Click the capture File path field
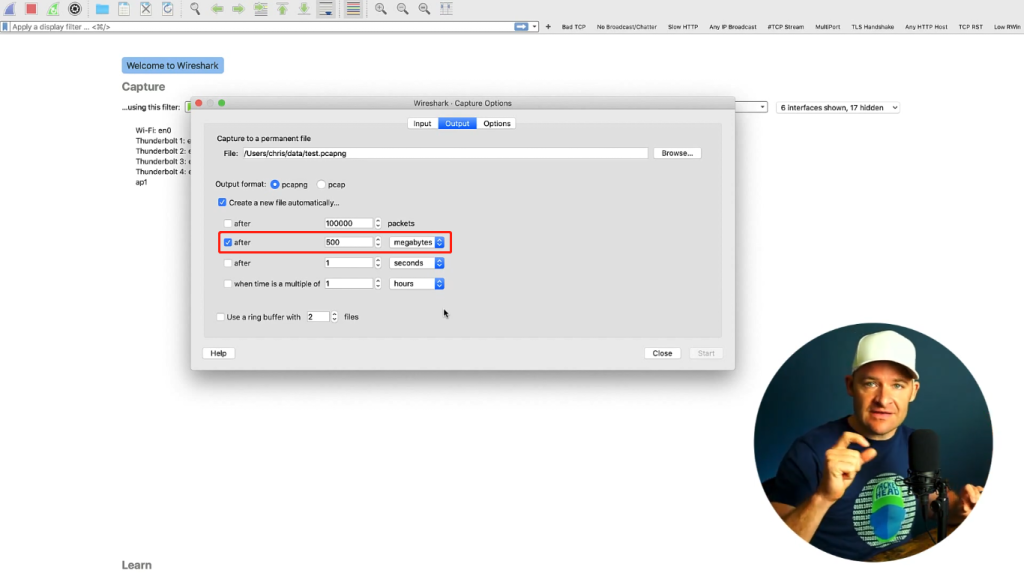1024x576 pixels. pyautogui.click(x=445, y=153)
